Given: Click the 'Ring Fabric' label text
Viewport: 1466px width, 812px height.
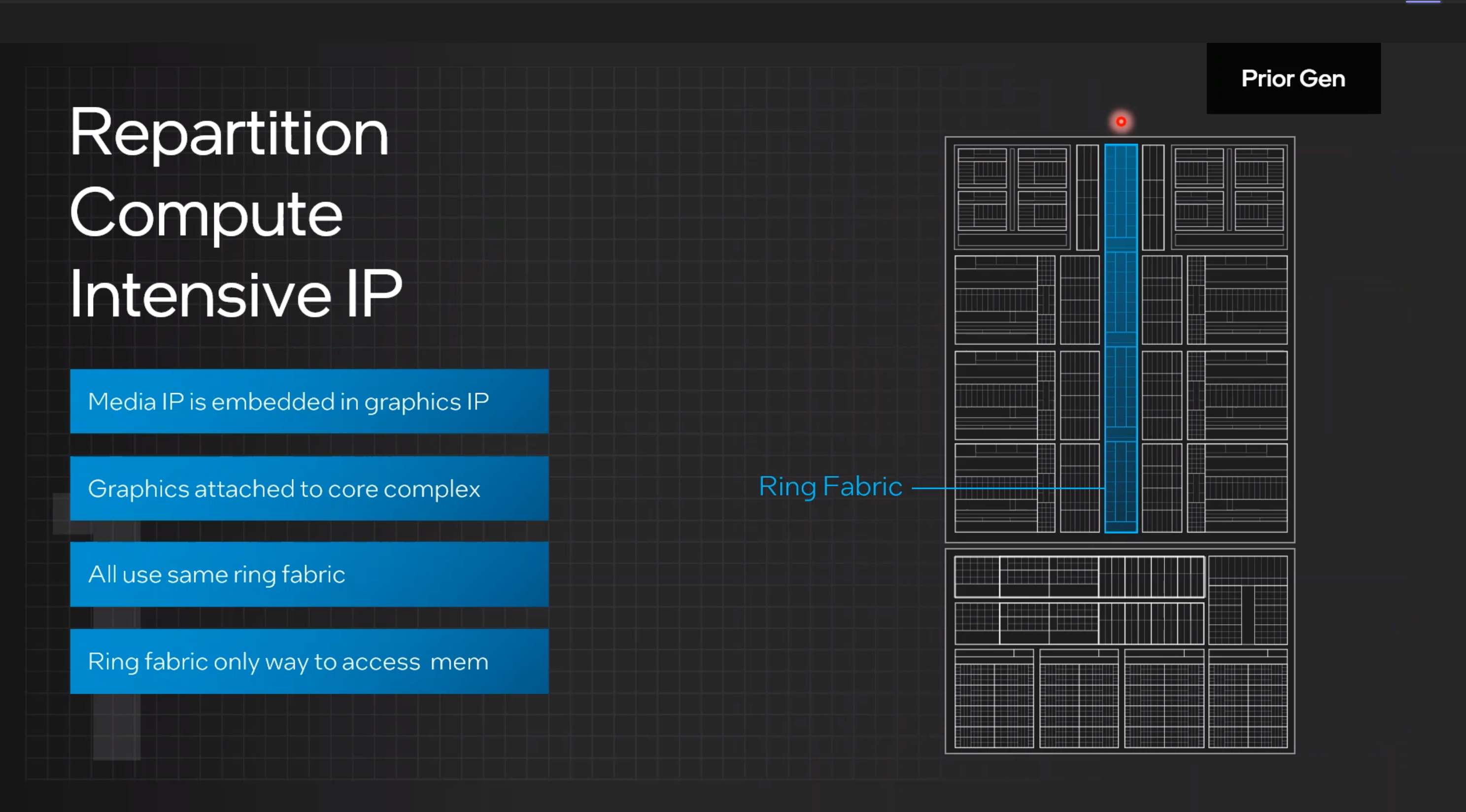Looking at the screenshot, I should [830, 487].
